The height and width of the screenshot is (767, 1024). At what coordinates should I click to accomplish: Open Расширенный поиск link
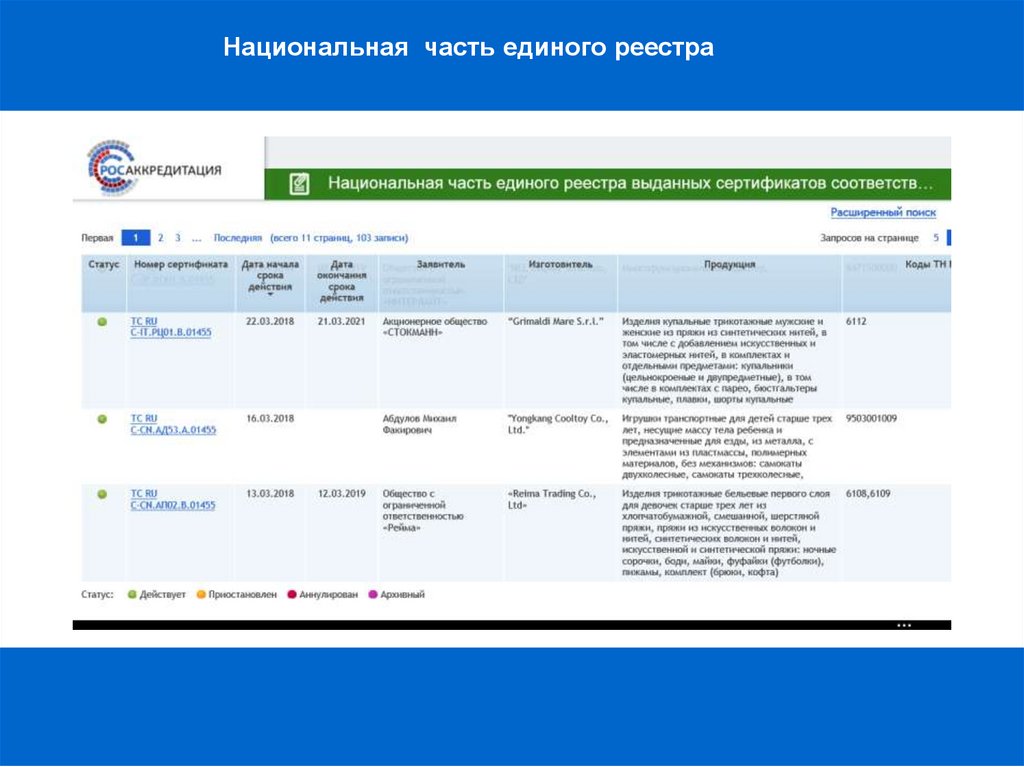(883, 213)
